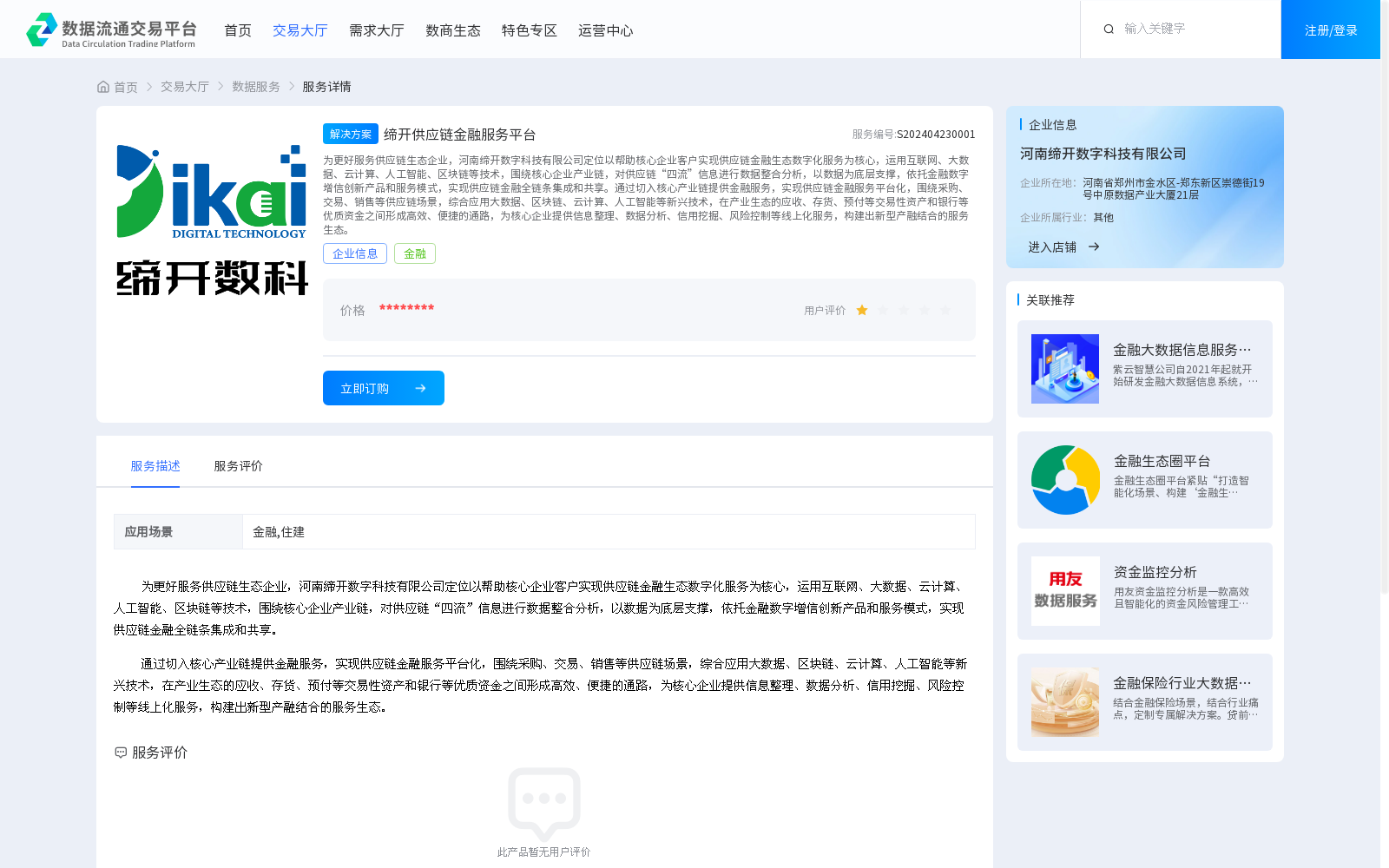Open the 首页 menu item
Screen dimensions: 1389x868
coord(238,30)
